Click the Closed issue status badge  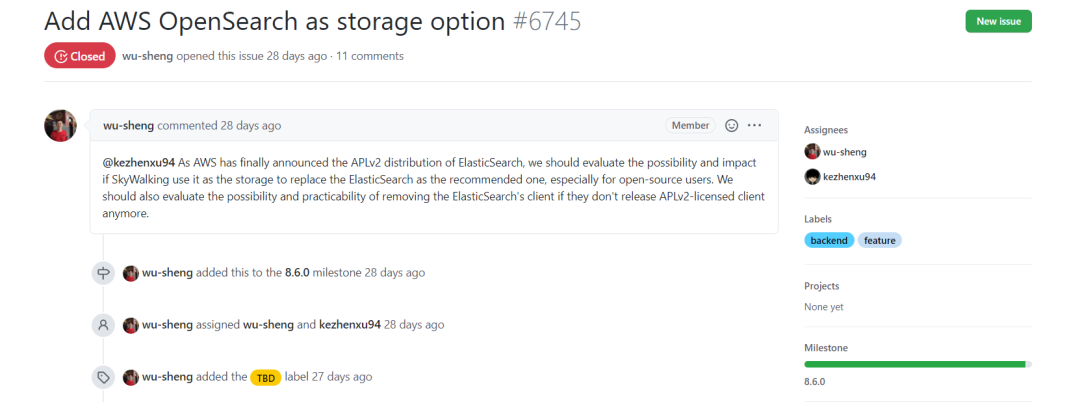pos(79,56)
